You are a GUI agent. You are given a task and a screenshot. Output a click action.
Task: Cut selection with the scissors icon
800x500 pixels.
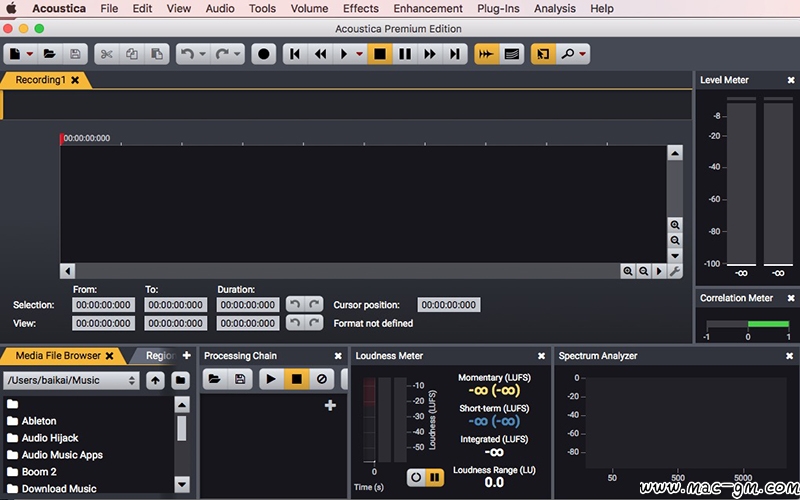pos(107,54)
